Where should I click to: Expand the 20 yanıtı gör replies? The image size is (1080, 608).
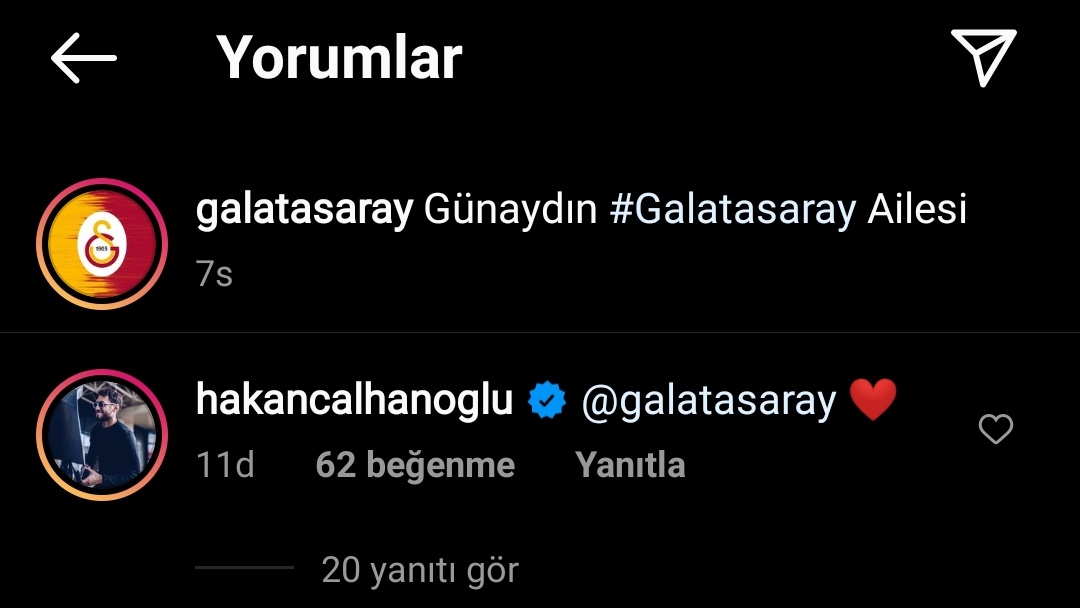click(x=419, y=570)
